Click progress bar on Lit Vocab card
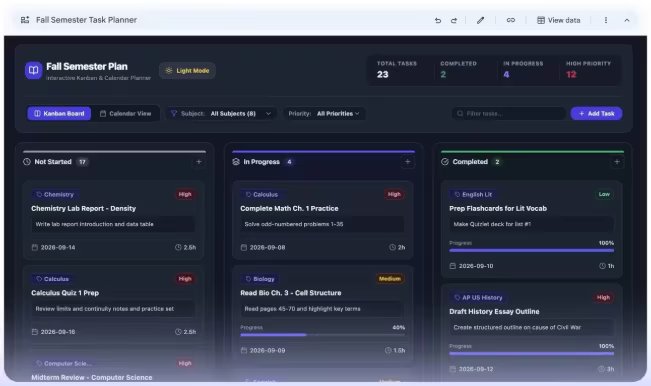 pyautogui.click(x=531, y=250)
